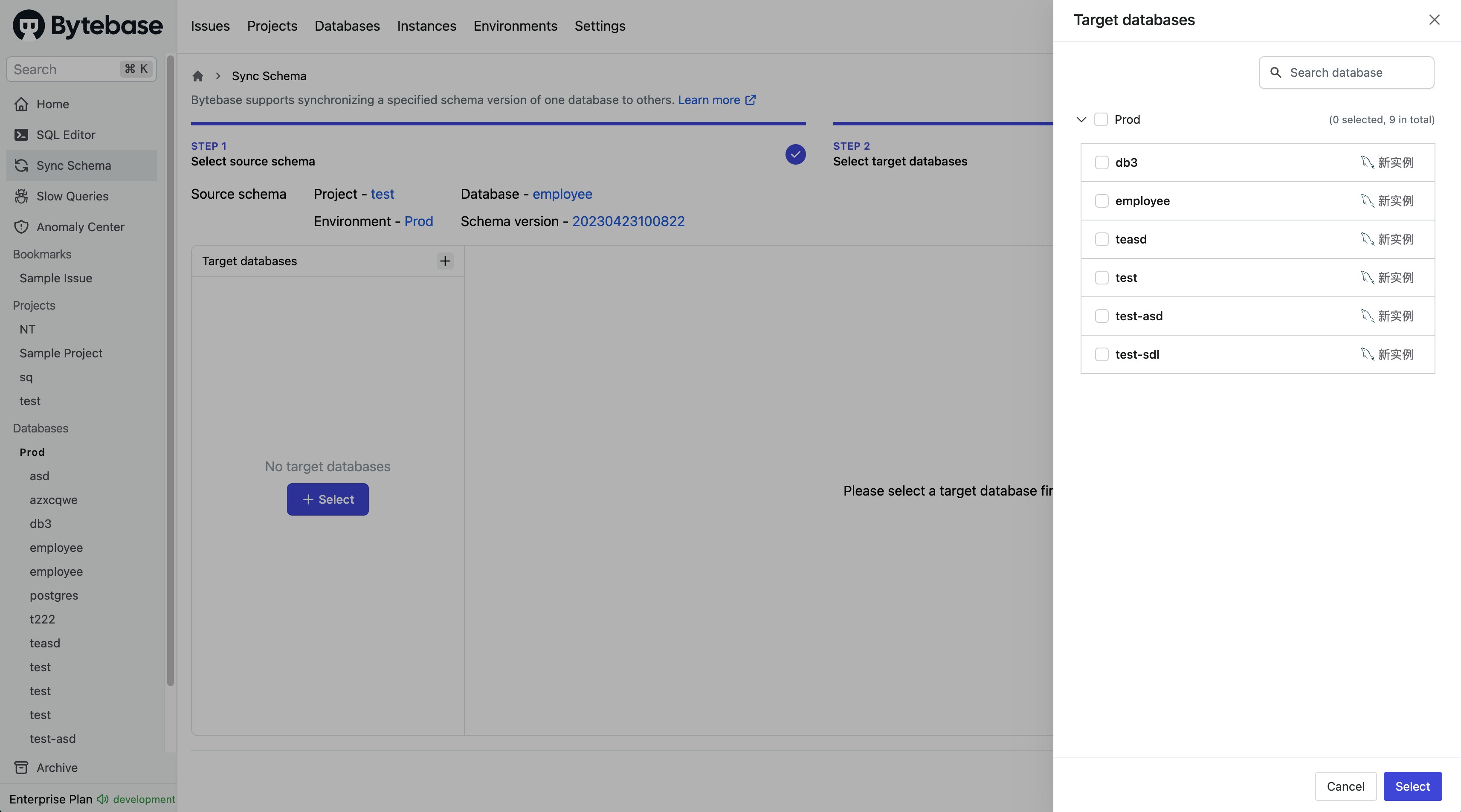Select all databases via Prod checkbox

pyautogui.click(x=1100, y=120)
